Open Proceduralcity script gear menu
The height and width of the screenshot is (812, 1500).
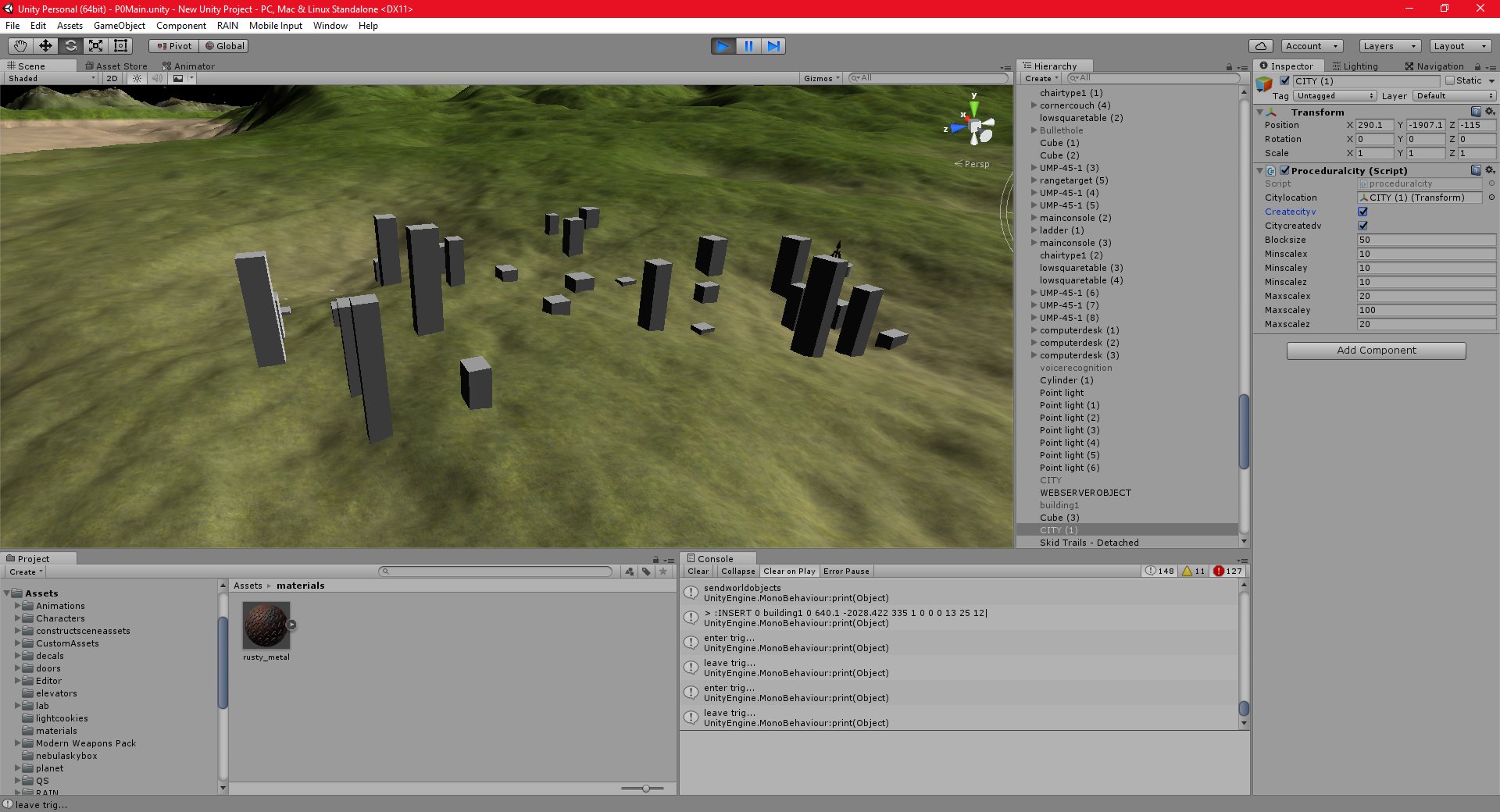(1490, 170)
